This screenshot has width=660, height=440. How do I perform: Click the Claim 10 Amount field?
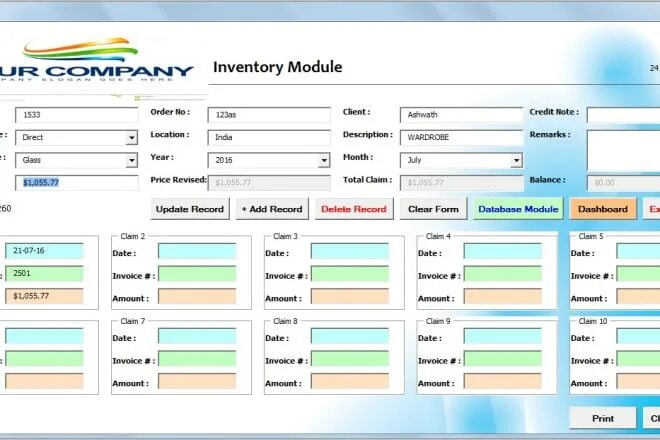[638, 381]
